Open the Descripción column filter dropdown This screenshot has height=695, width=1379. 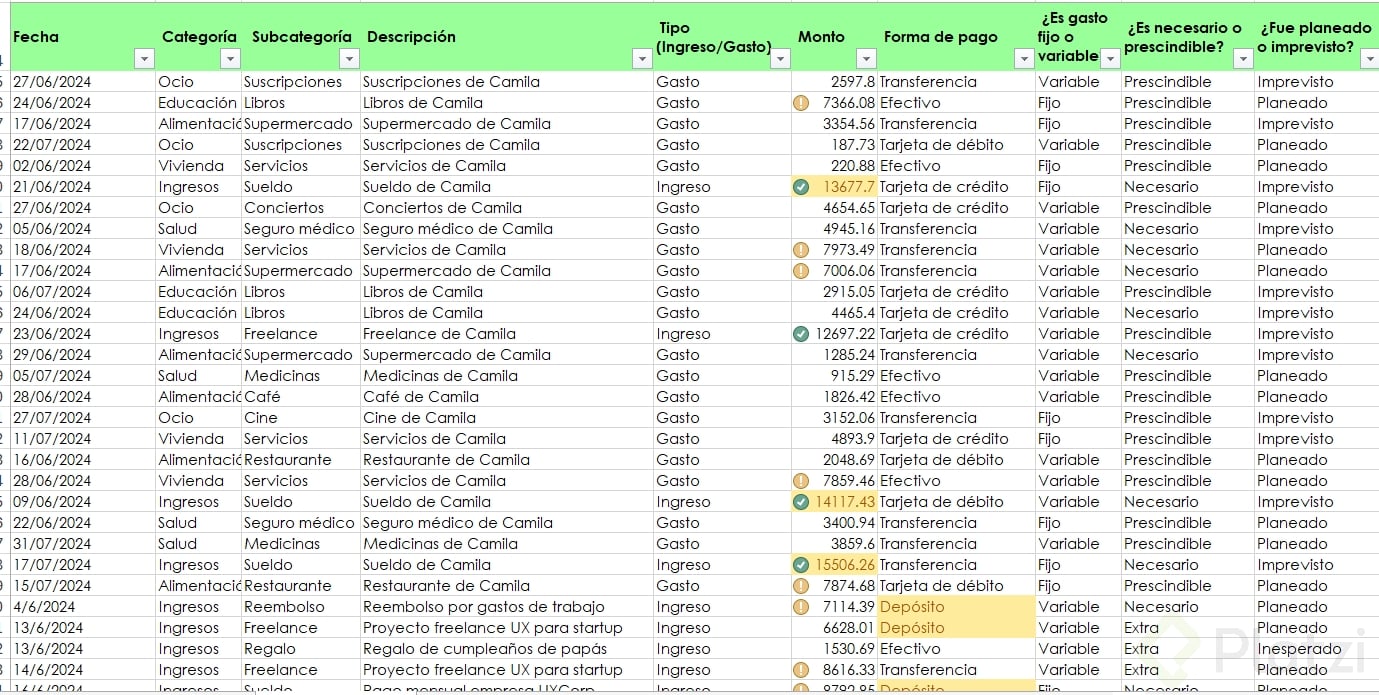click(642, 59)
